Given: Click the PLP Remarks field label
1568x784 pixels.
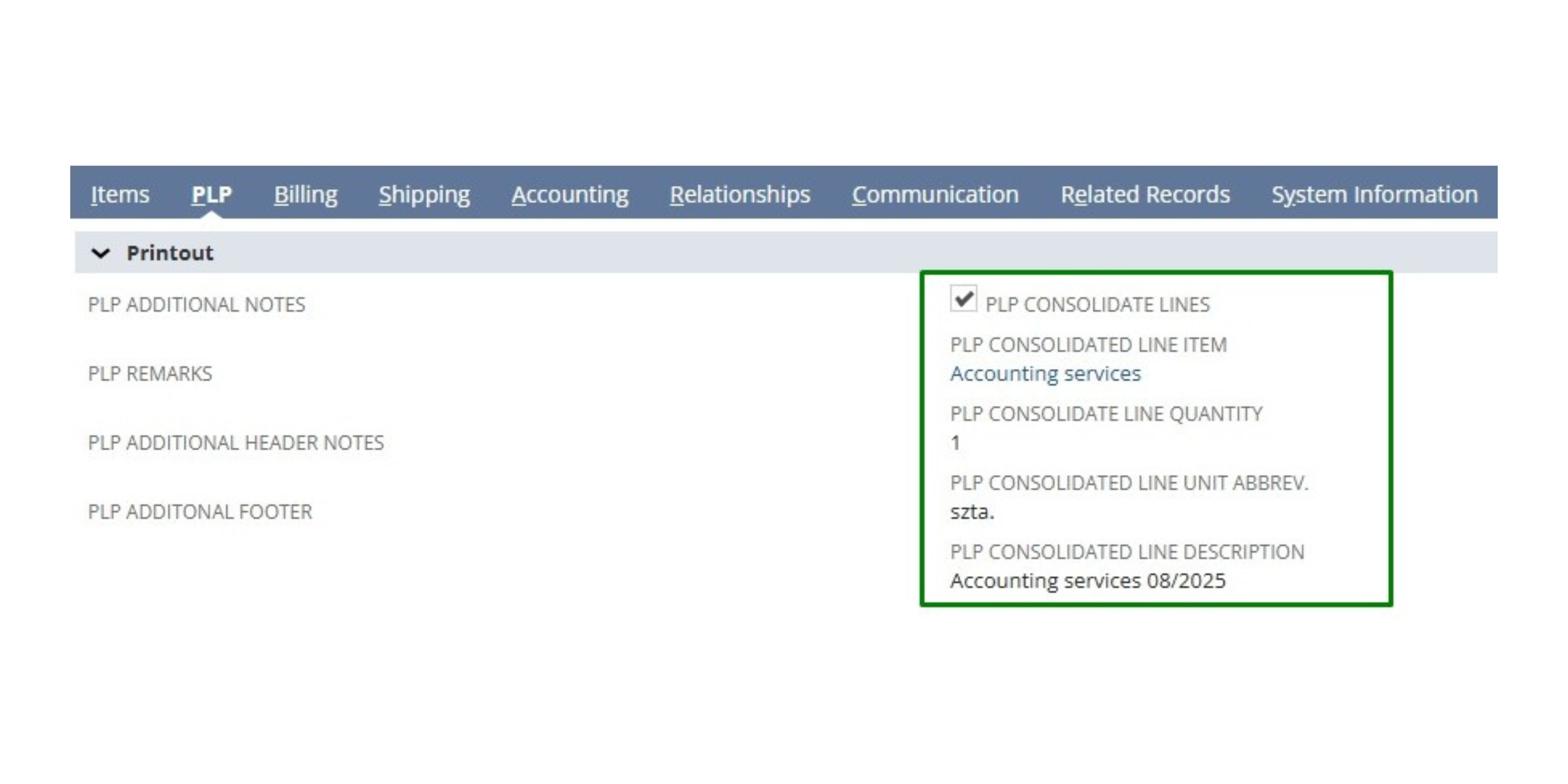Looking at the screenshot, I should (x=150, y=374).
